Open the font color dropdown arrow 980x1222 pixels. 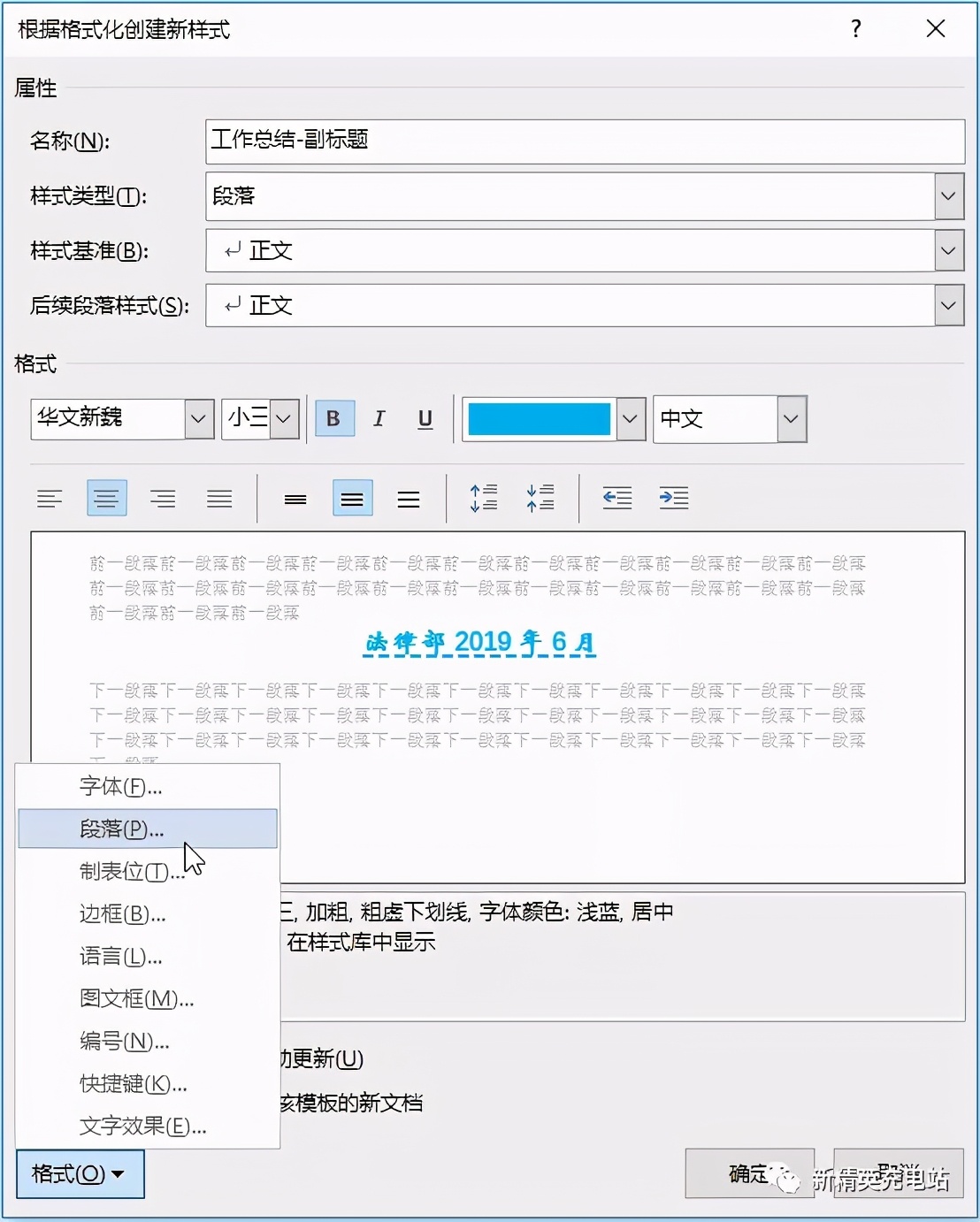click(x=630, y=419)
